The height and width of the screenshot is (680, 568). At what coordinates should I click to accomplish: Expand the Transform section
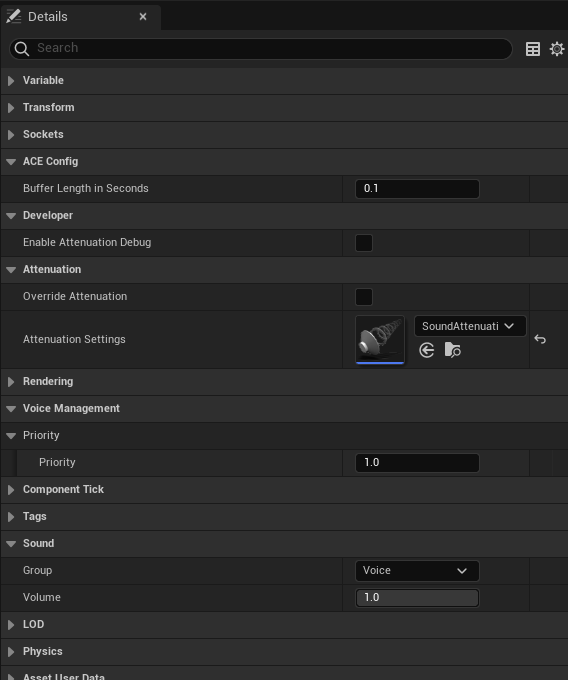[11, 108]
